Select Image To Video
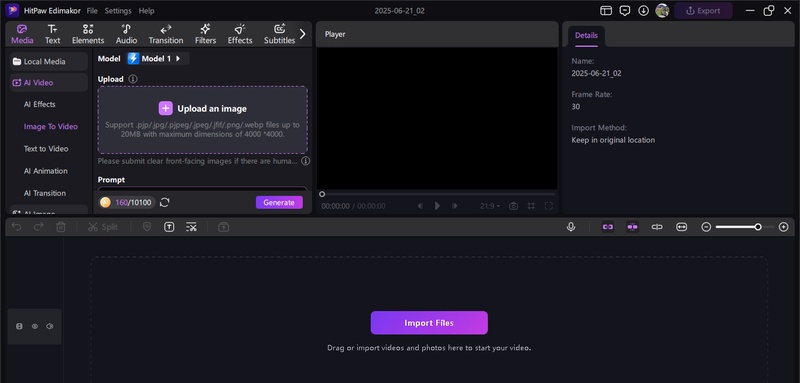 (x=51, y=126)
